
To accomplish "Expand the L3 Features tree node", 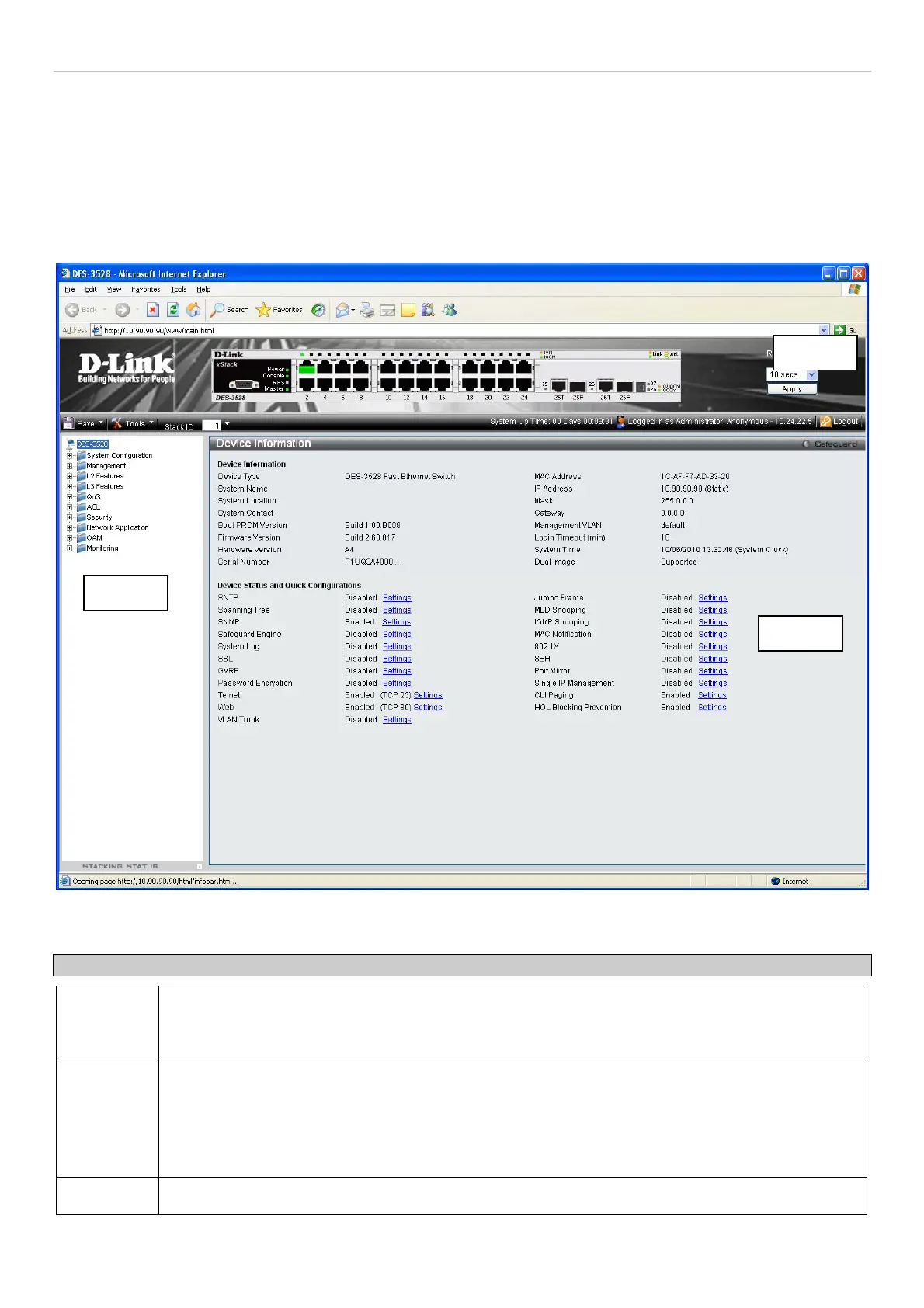I will click(x=70, y=486).
